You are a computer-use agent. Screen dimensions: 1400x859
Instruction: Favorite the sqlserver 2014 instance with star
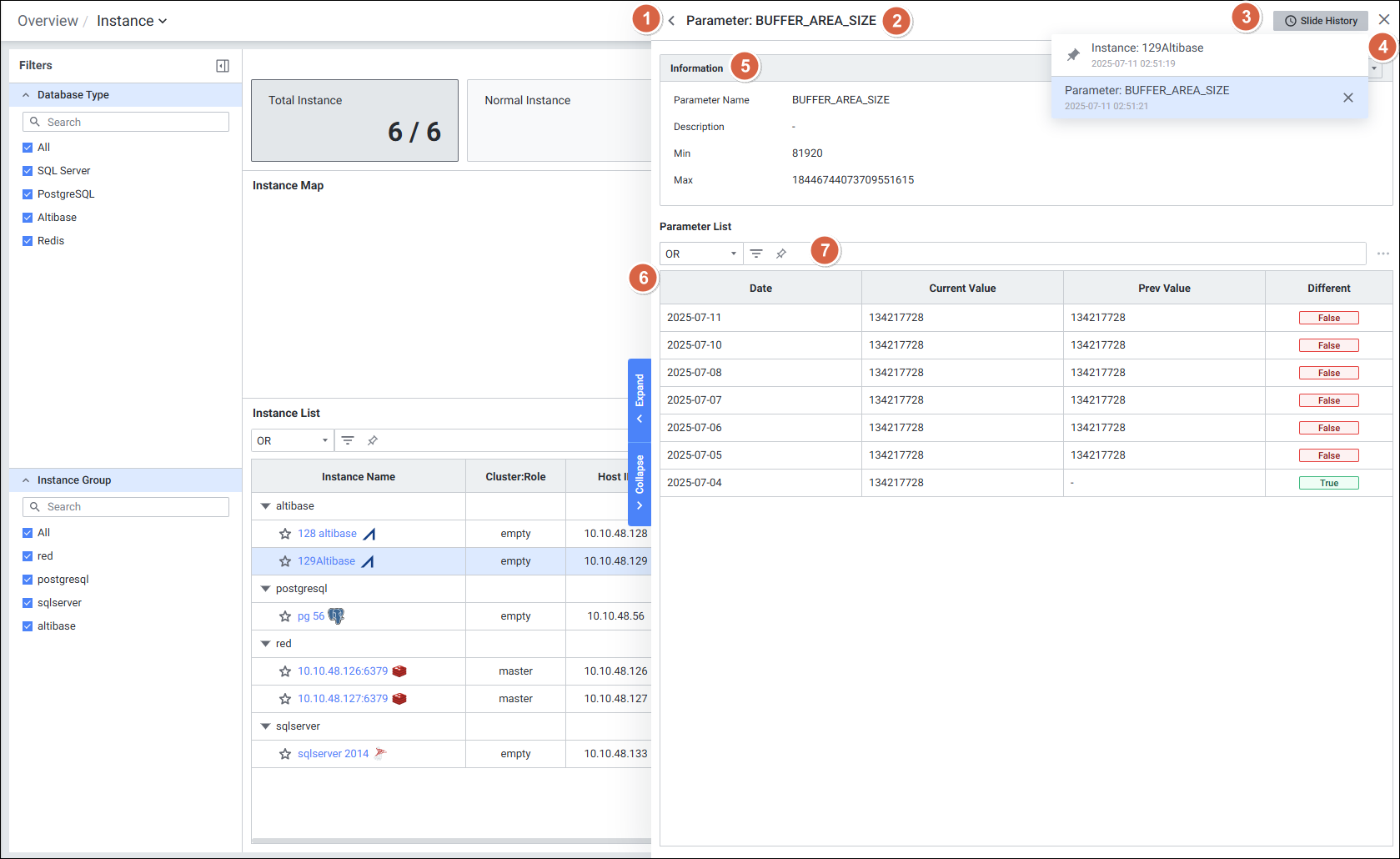285,754
